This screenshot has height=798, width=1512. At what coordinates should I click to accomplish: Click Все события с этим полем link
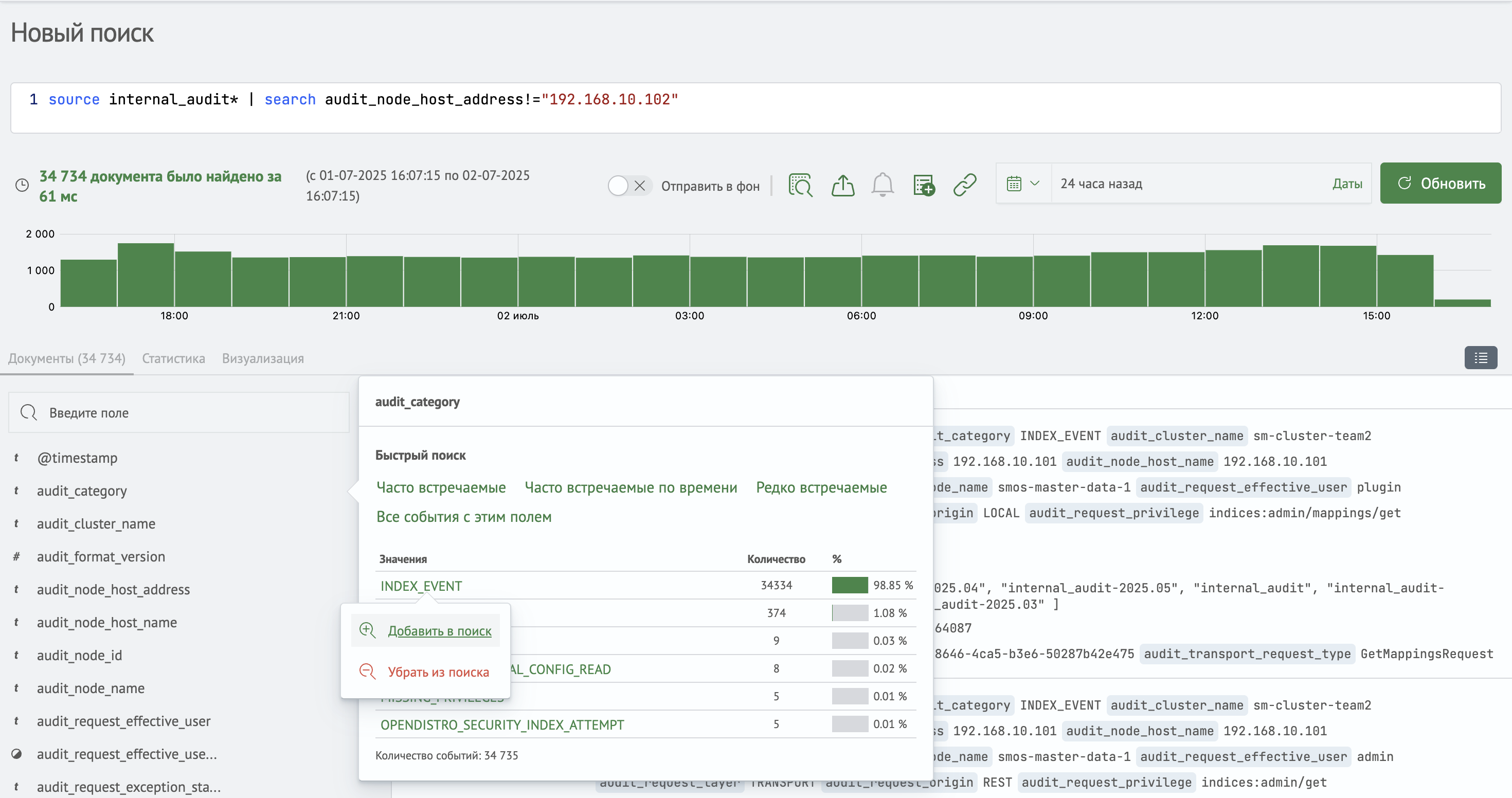pyautogui.click(x=464, y=516)
